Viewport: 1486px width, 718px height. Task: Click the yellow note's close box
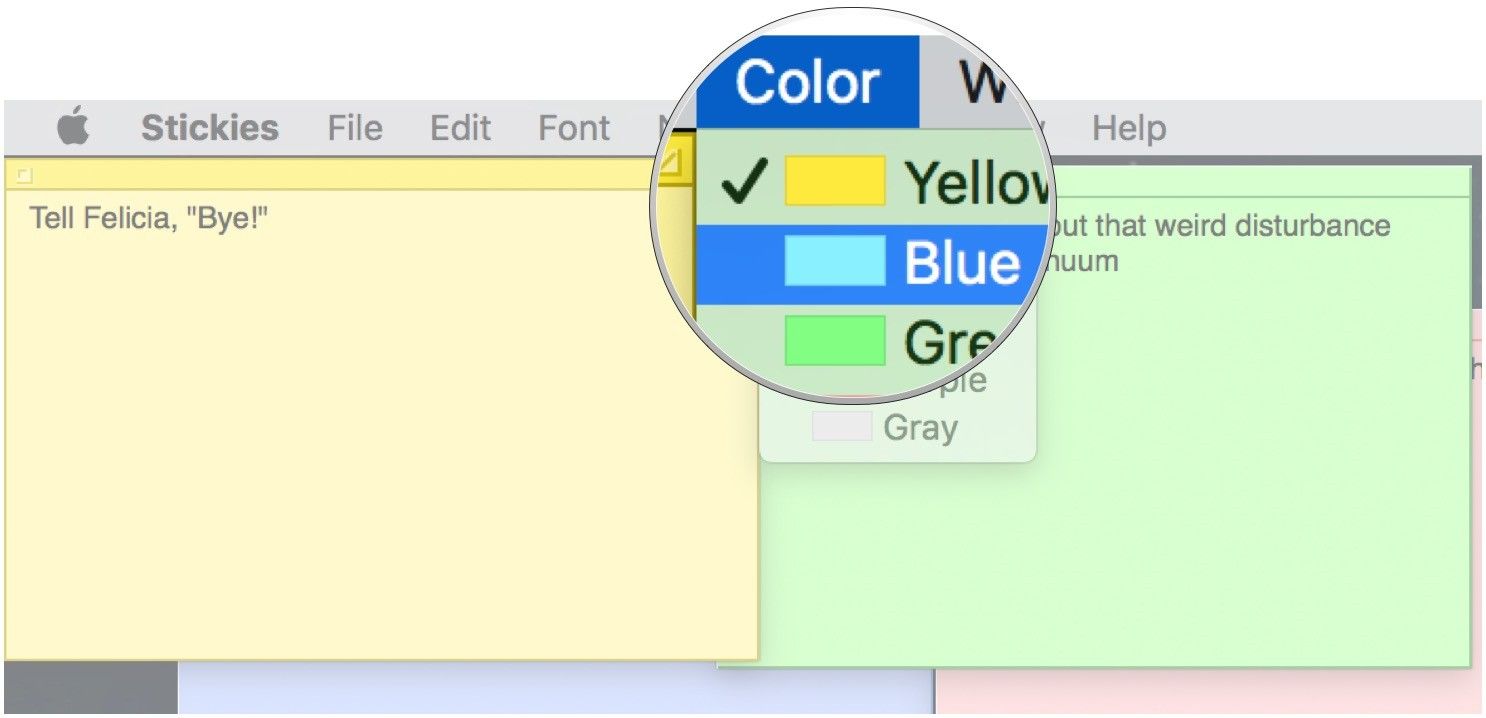24,176
